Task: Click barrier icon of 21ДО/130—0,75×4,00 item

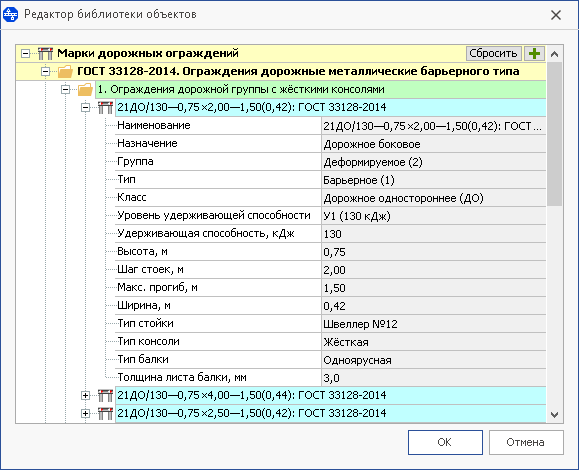Action: 105,395
